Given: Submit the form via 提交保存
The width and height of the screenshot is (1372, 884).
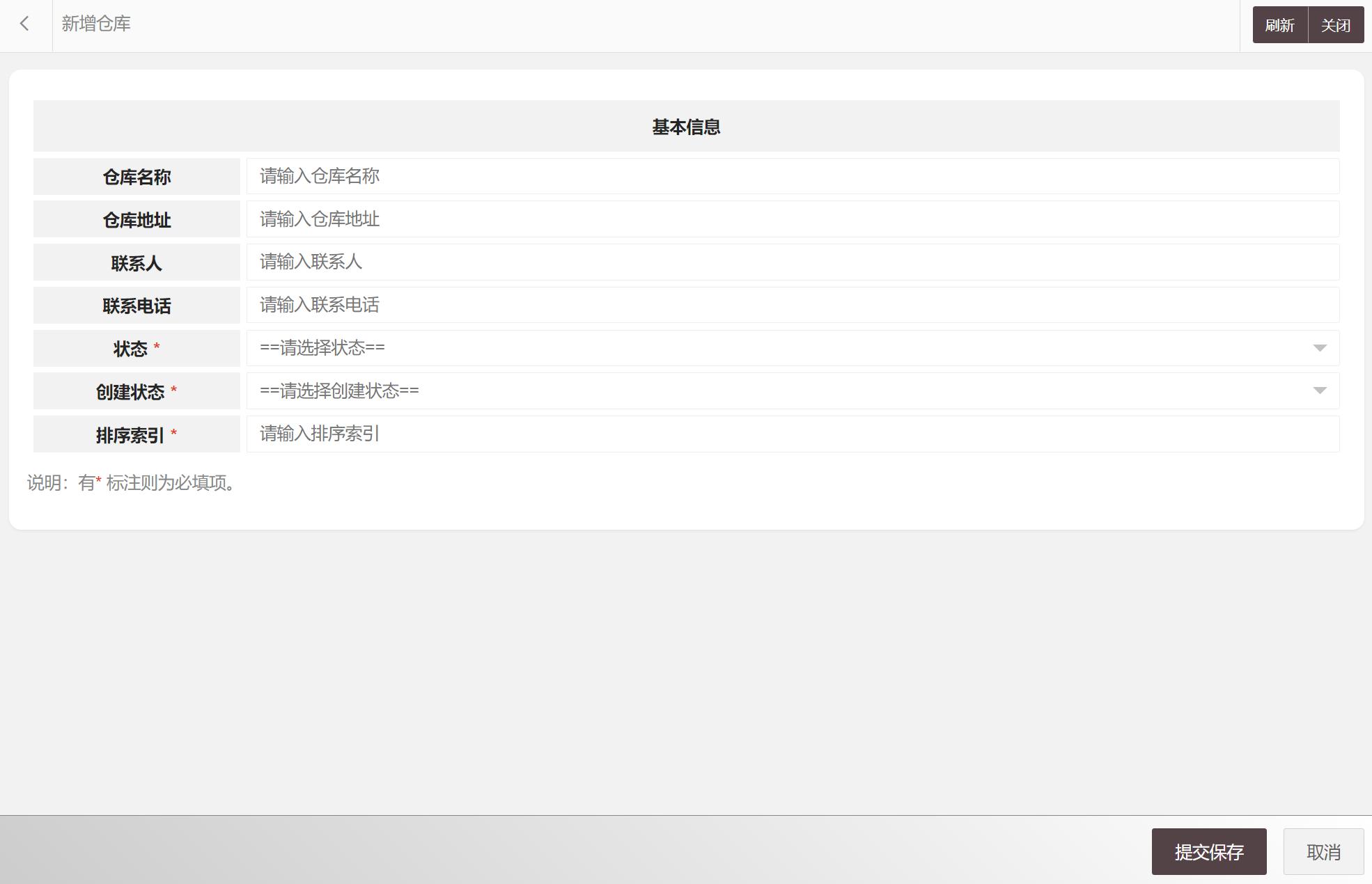Looking at the screenshot, I should (x=1210, y=851).
